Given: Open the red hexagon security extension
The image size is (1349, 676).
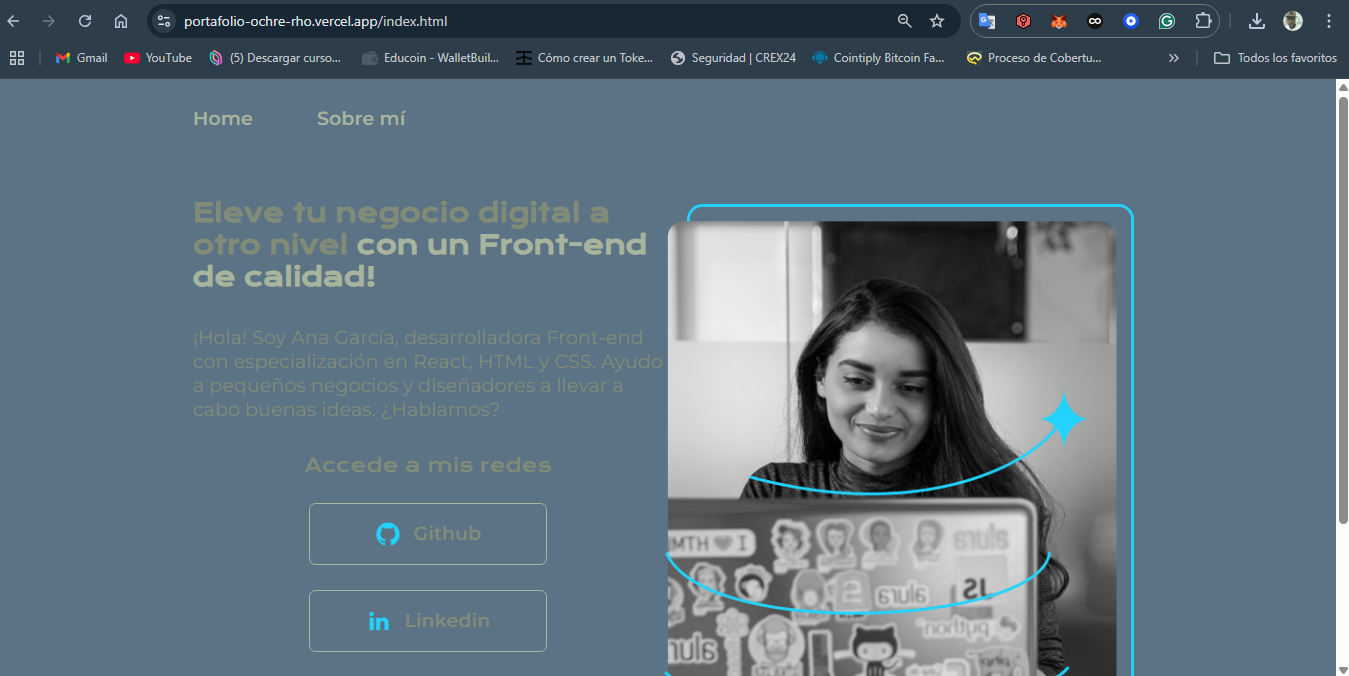Looking at the screenshot, I should pyautogui.click(x=1023, y=21).
